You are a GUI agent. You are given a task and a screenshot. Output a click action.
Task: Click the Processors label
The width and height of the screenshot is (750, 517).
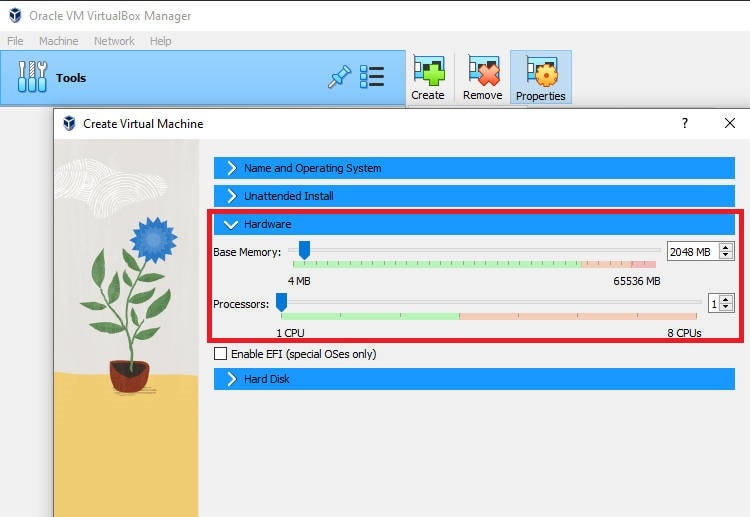pyautogui.click(x=241, y=304)
